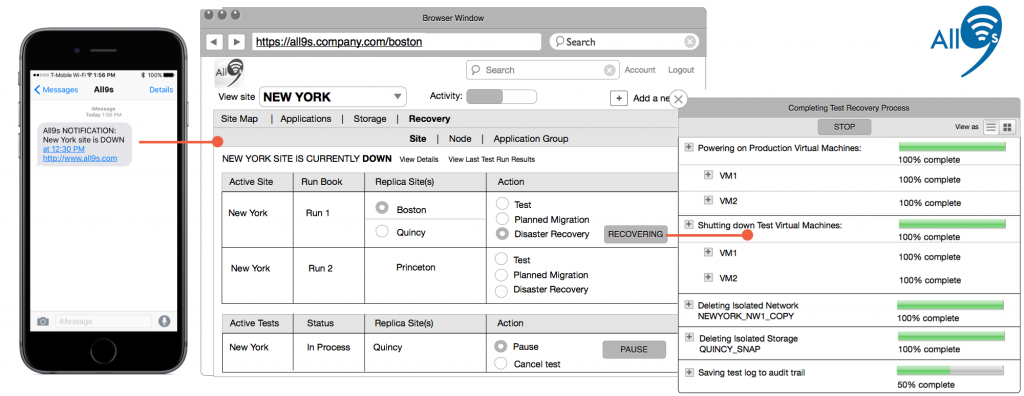The image size is (1024, 396).
Task: Click the Account link
Action: point(640,70)
